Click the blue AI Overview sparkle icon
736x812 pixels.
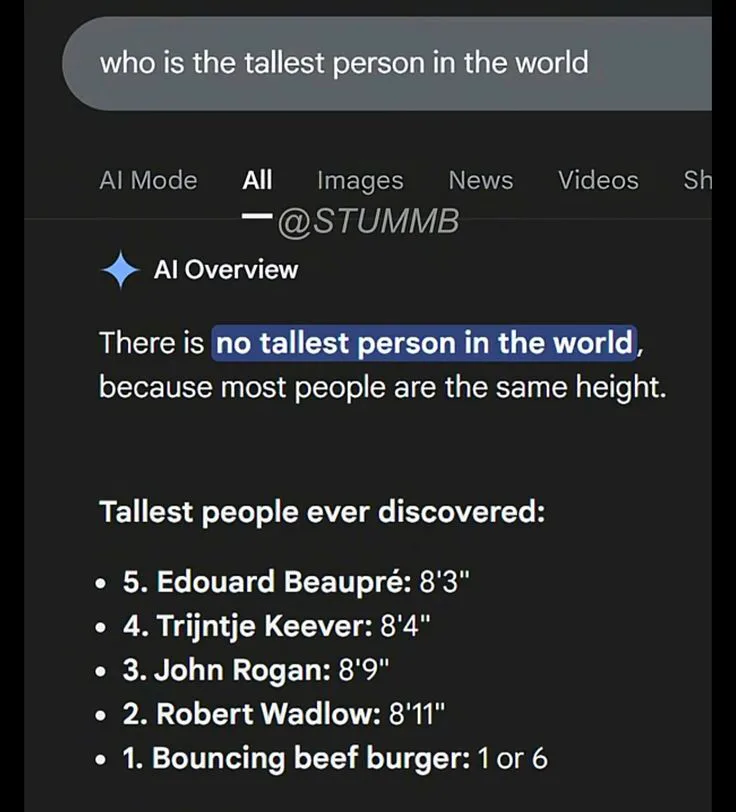click(x=120, y=270)
